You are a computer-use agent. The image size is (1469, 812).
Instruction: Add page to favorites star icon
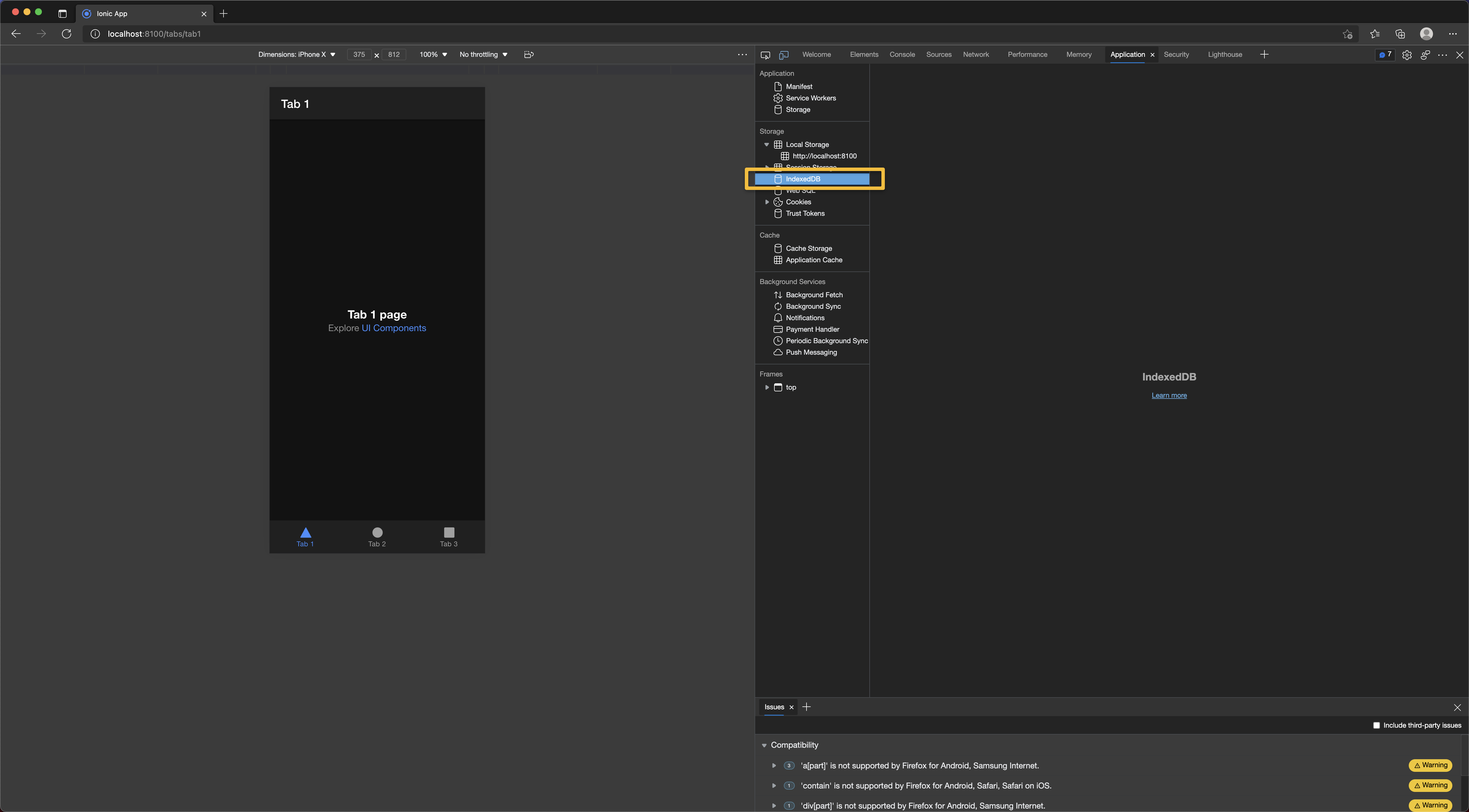coord(1348,34)
